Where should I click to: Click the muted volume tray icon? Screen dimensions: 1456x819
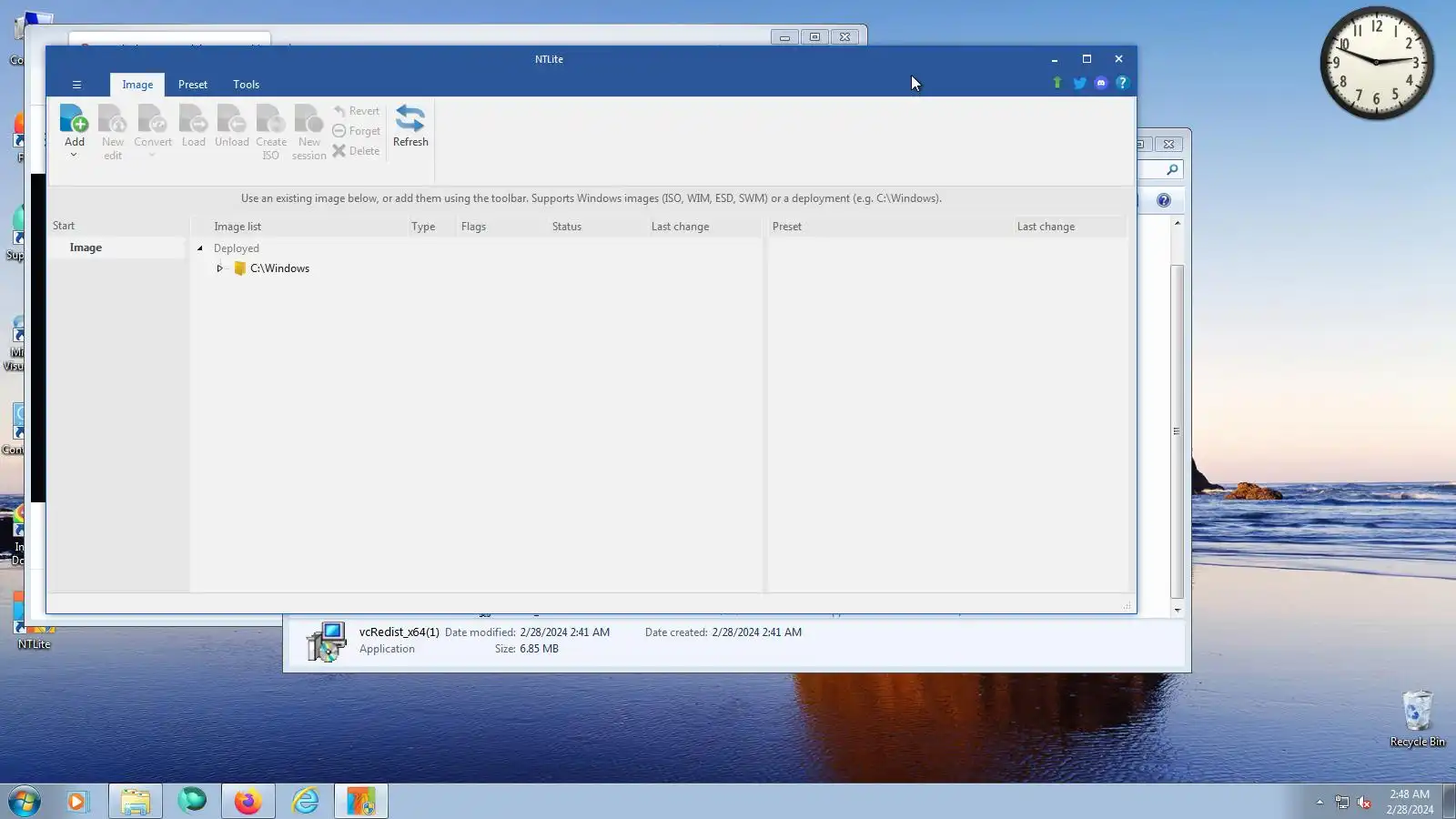[x=1364, y=802]
